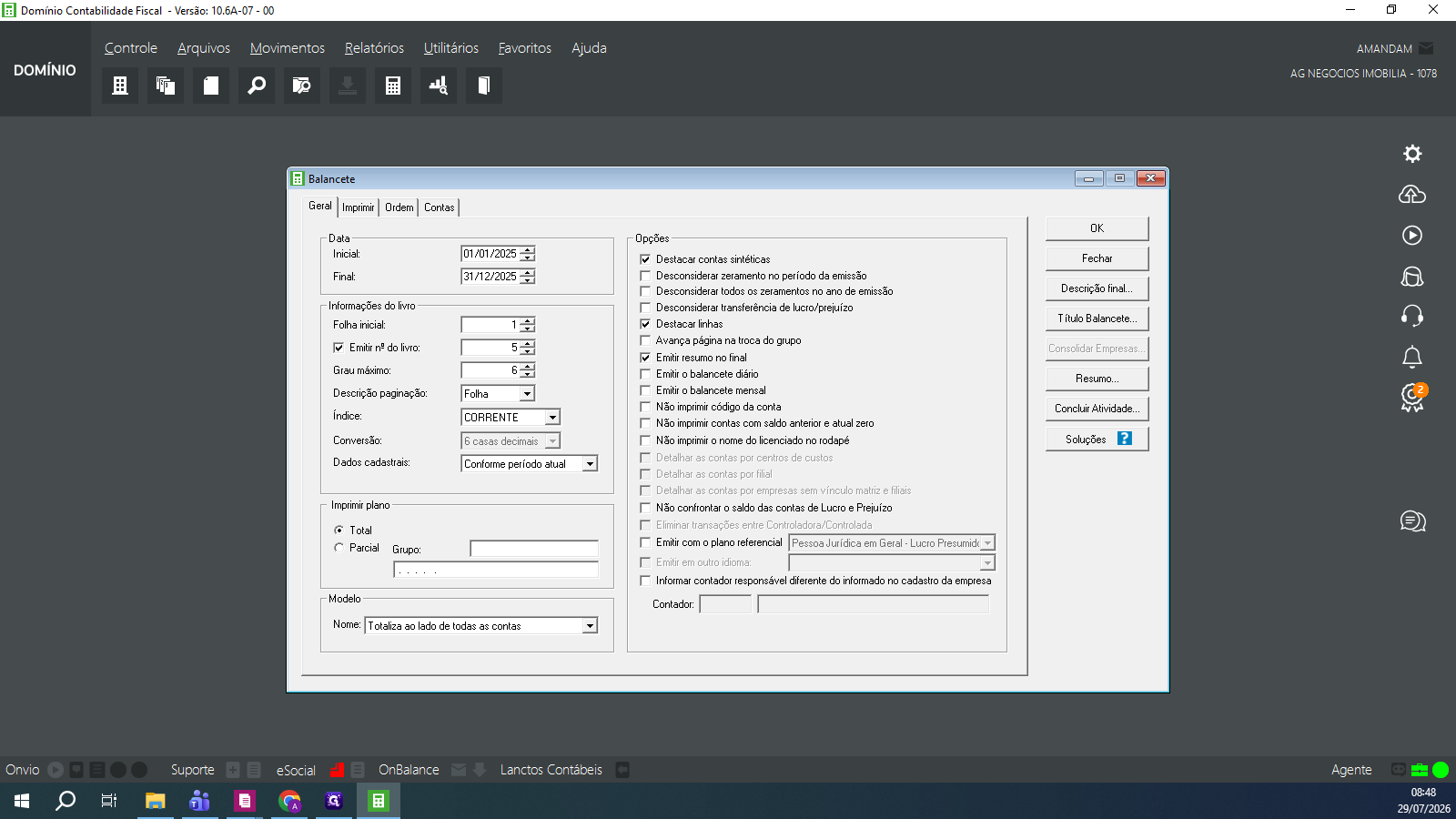
Task: Open the Índice dropdown showing CORRENTE
Action: (x=552, y=418)
